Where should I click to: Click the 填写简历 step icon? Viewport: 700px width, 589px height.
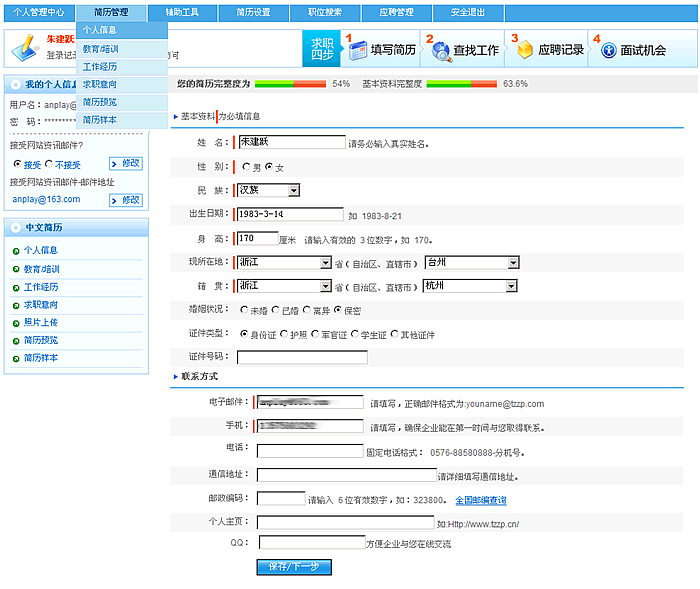pyautogui.click(x=358, y=50)
